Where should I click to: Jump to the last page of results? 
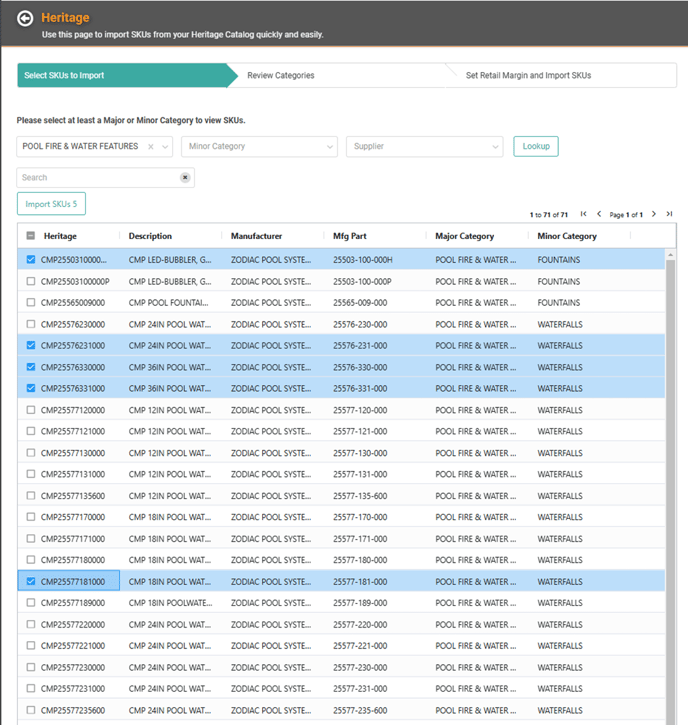click(669, 214)
